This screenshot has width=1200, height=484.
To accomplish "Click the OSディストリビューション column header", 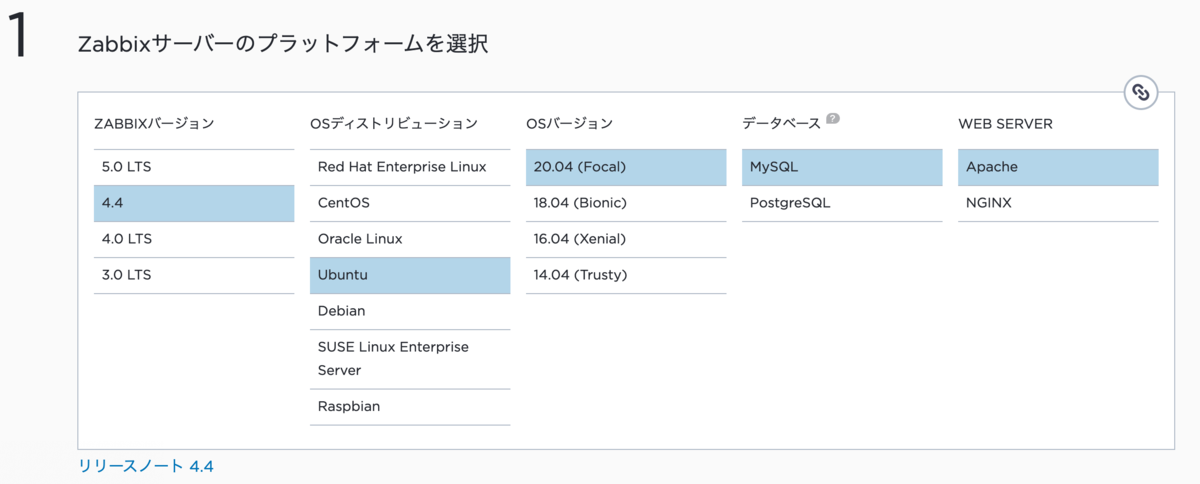I will (394, 124).
